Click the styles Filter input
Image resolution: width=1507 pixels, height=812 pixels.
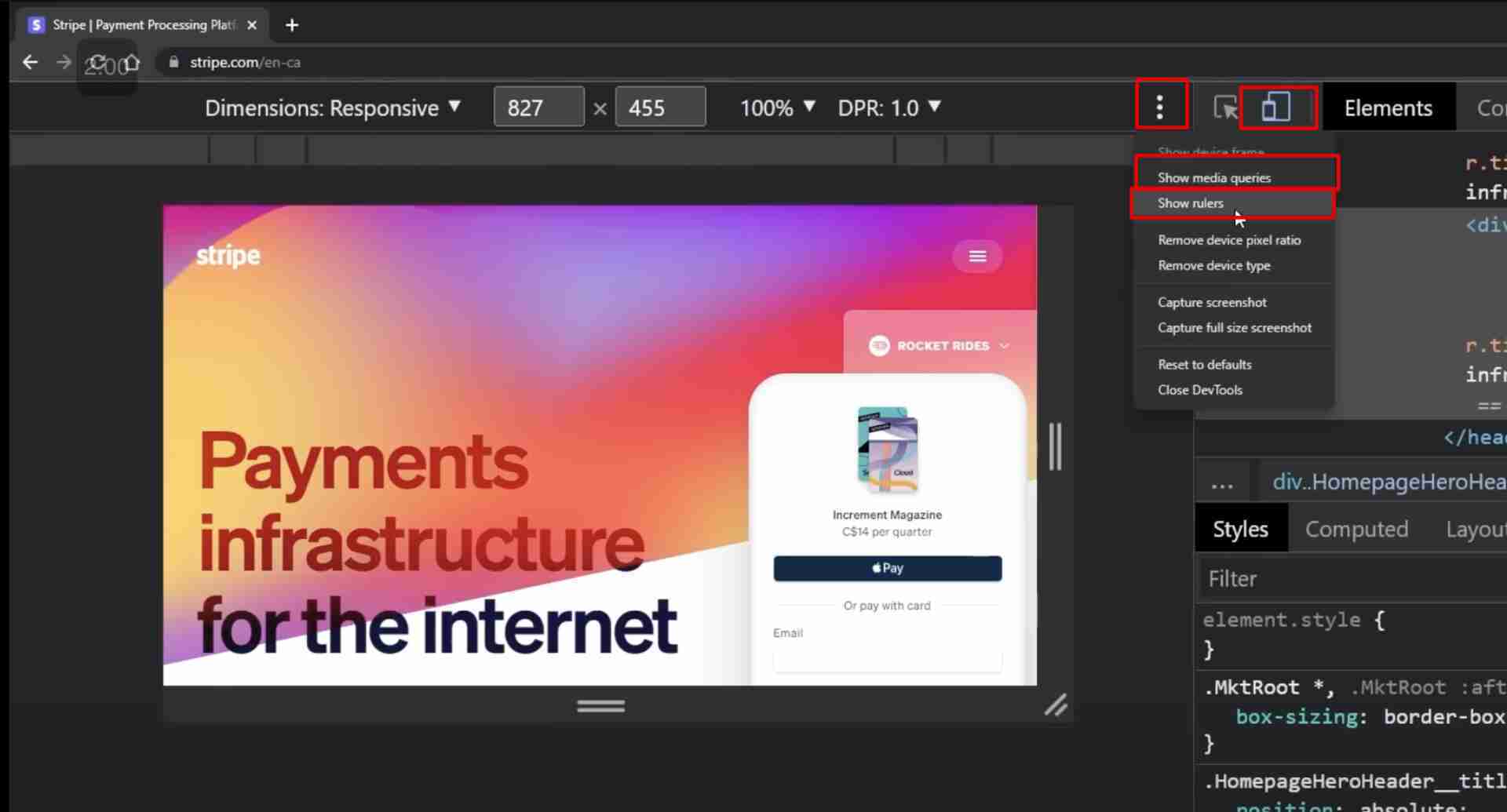pyautogui.click(x=1352, y=579)
